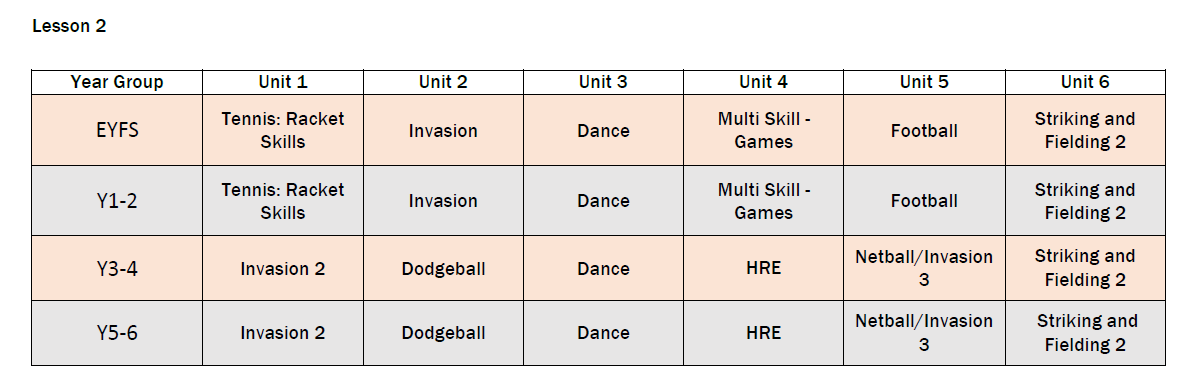Select the Y1-2 Football cell
This screenshot has width=1189, height=381.
pos(924,200)
